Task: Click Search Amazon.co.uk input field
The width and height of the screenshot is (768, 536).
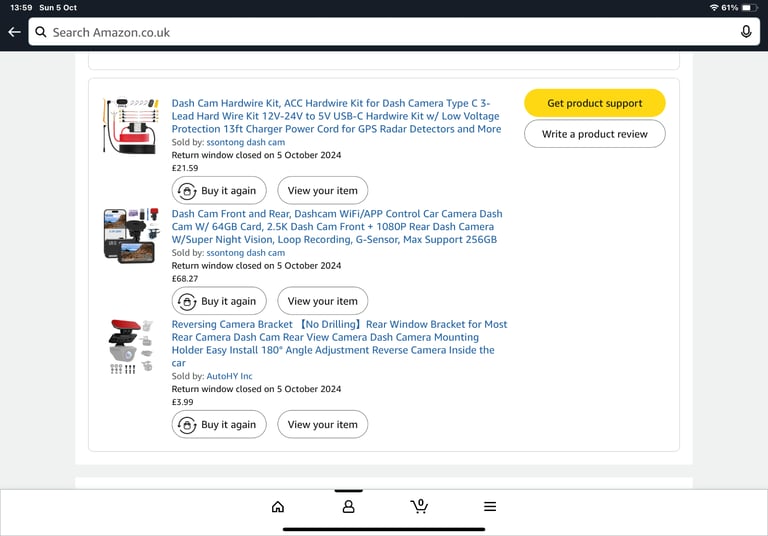Action: pos(390,32)
